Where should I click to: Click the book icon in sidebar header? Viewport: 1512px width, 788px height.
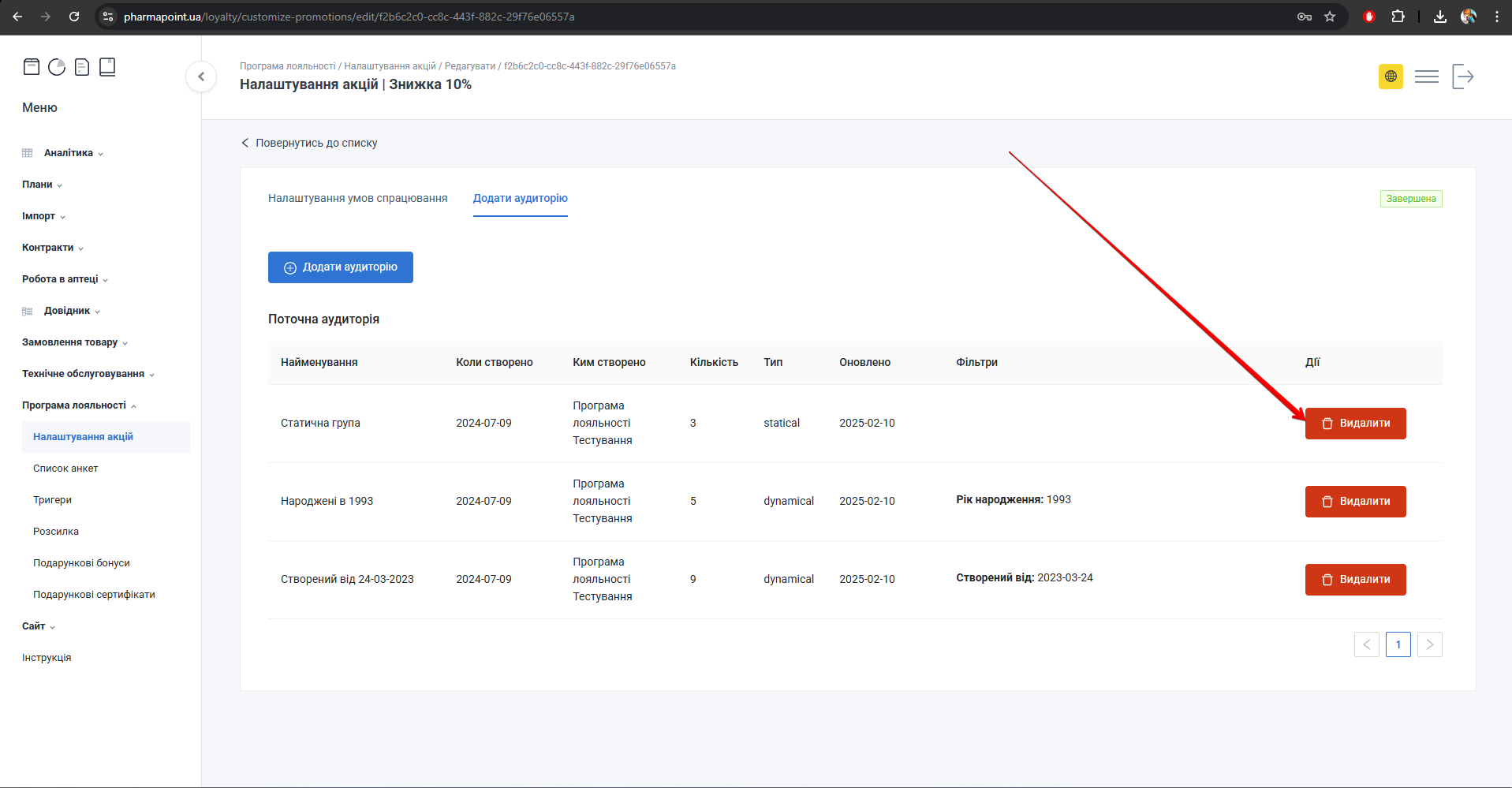tap(107, 67)
